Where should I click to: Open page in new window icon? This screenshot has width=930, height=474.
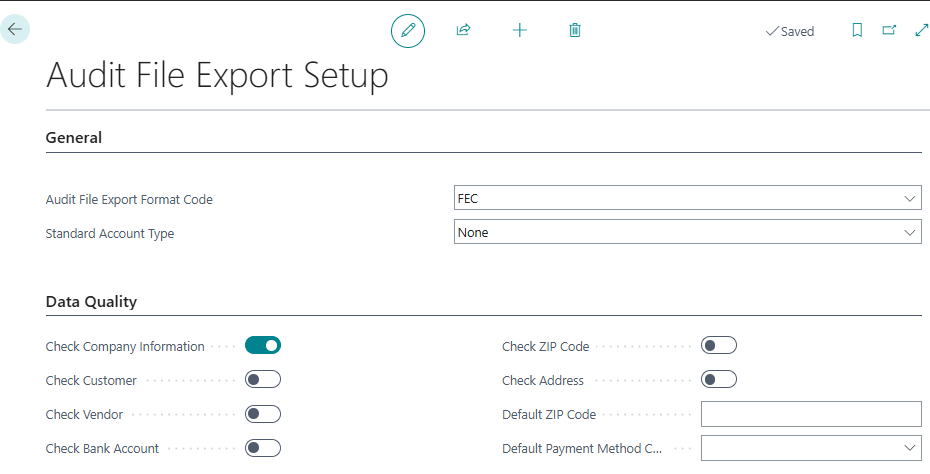point(889,30)
